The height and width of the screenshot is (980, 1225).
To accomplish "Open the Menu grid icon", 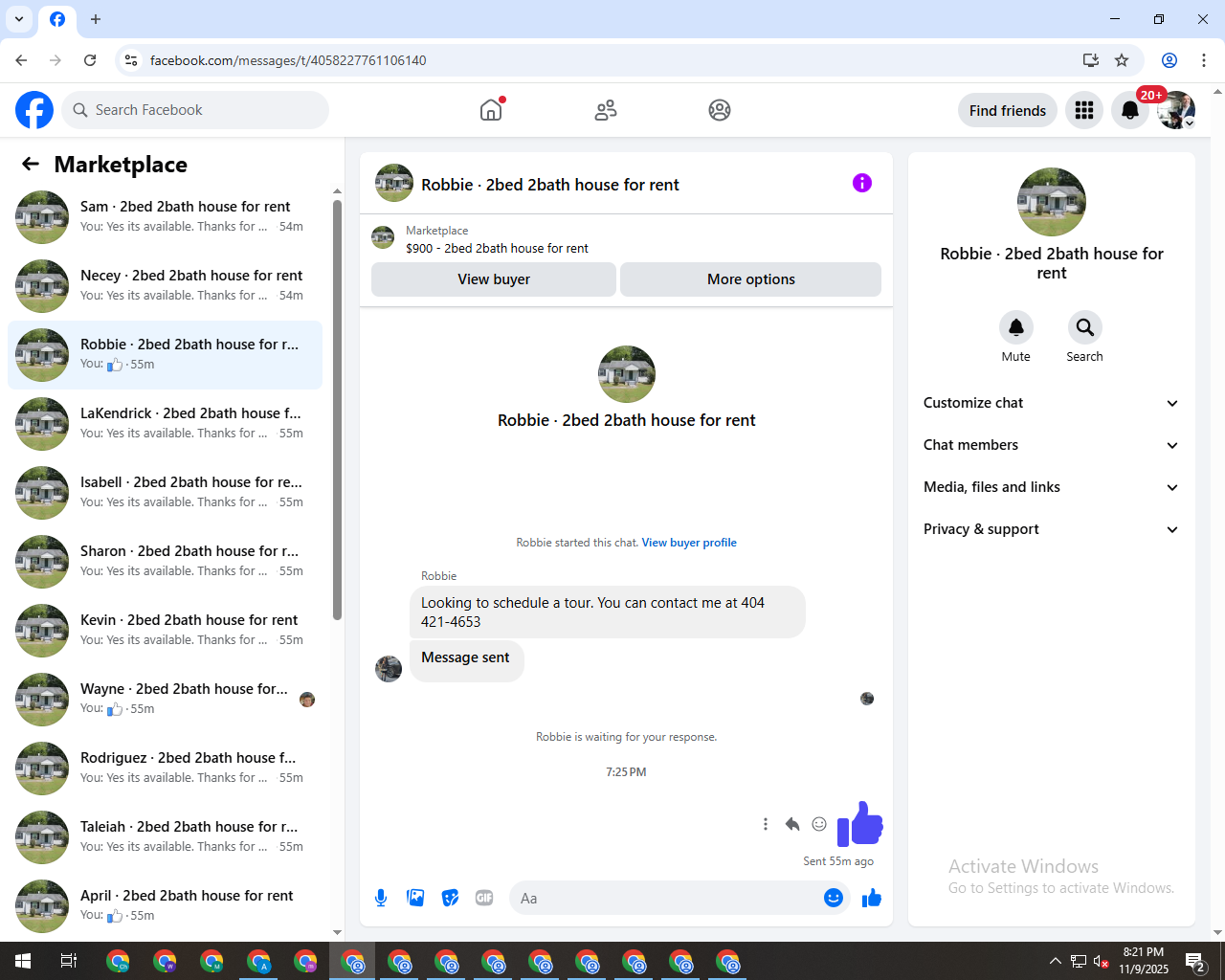I will [1084, 110].
